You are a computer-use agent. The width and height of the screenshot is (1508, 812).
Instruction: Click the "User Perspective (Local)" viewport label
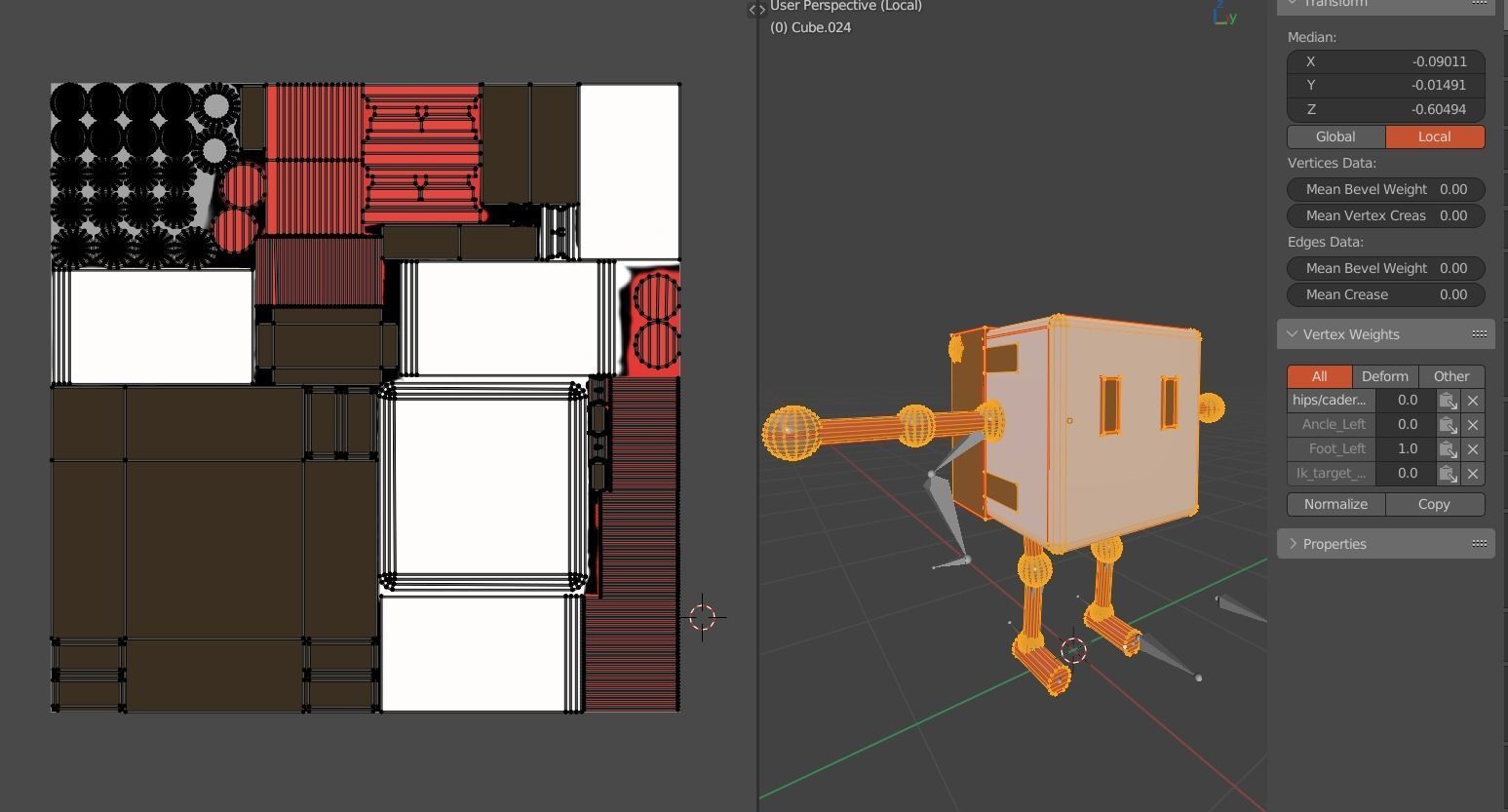[846, 7]
